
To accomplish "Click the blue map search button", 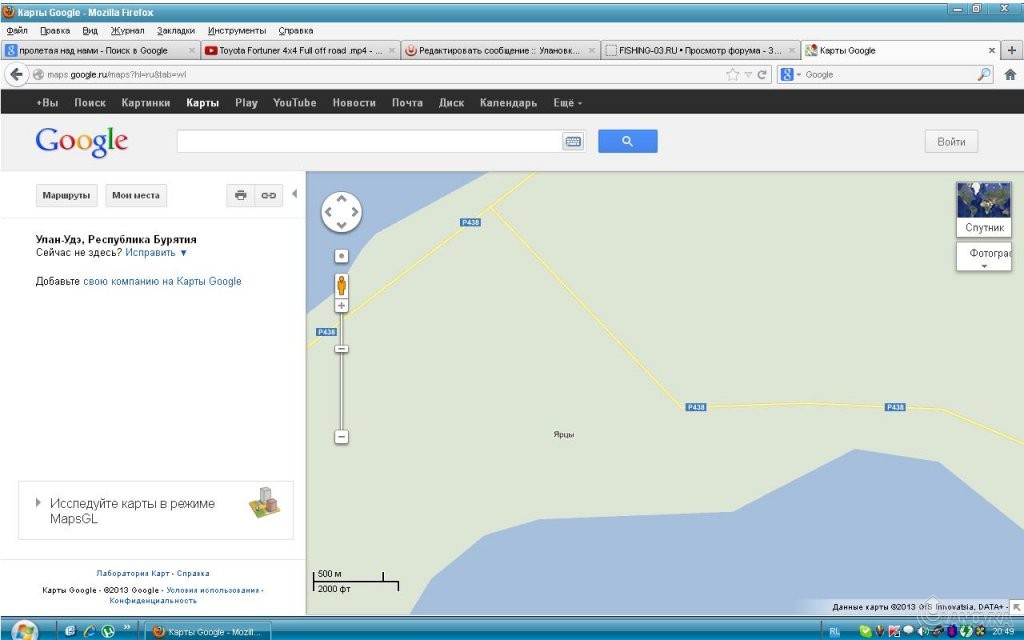I will pyautogui.click(x=627, y=142).
